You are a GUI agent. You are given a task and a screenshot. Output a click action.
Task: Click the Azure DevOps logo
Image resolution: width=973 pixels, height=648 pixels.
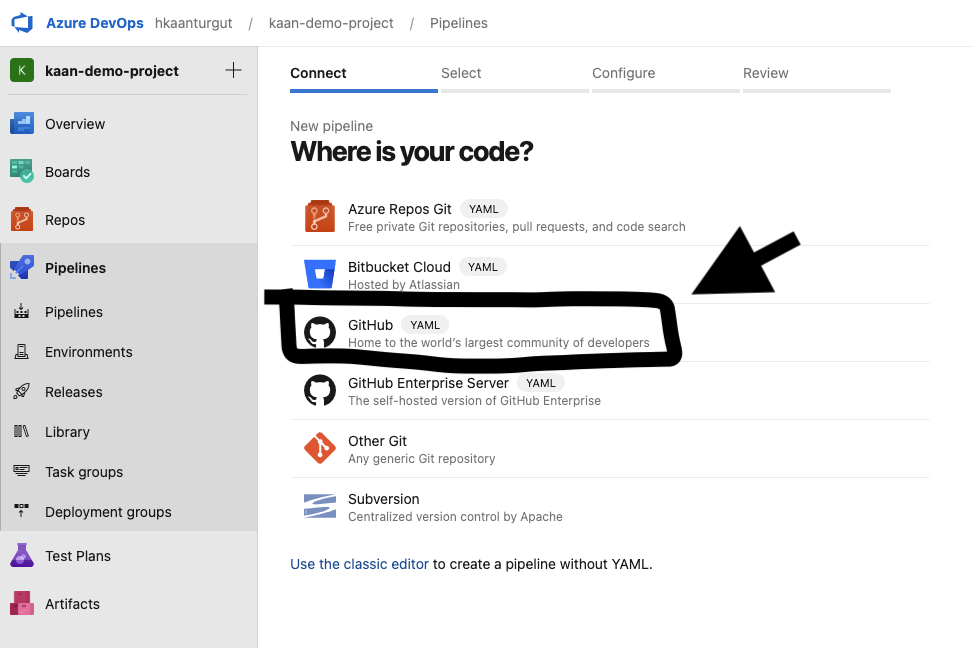21,22
